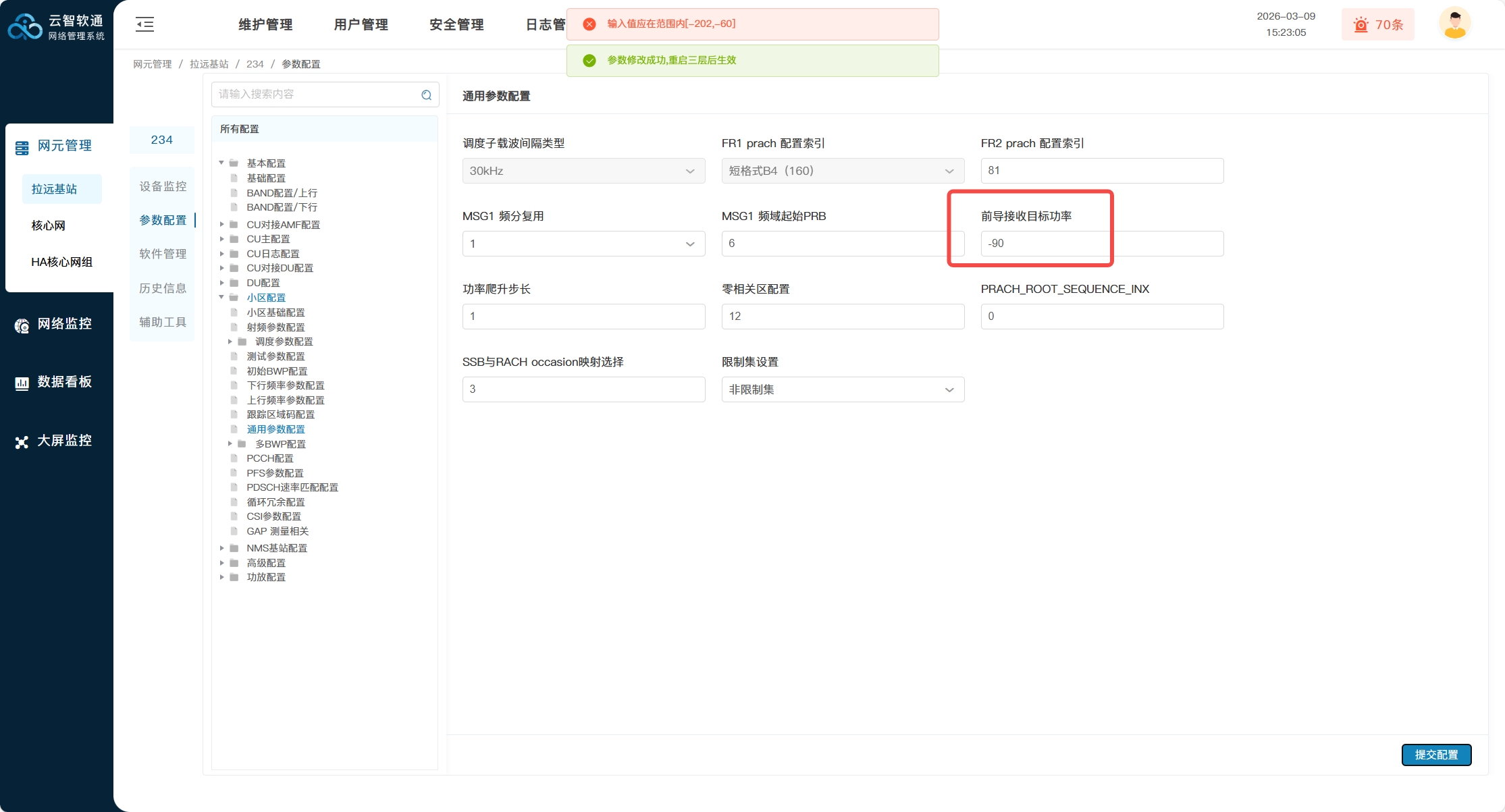Open the 限制集设置 dropdown

[842, 389]
